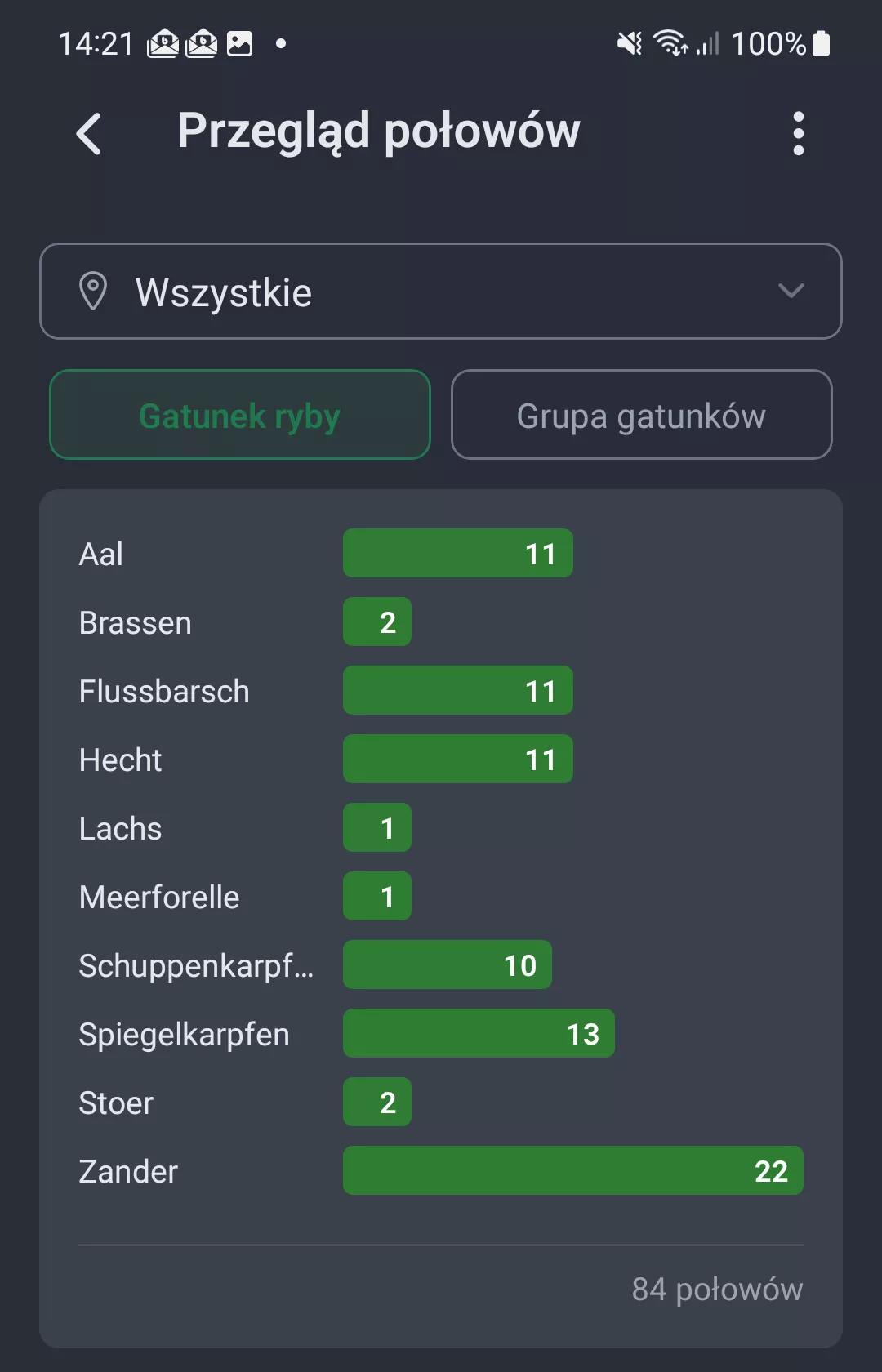Tap the truncated Schuppenkarpf… species label
Viewport: 882px width, 1372px height.
coord(196,965)
